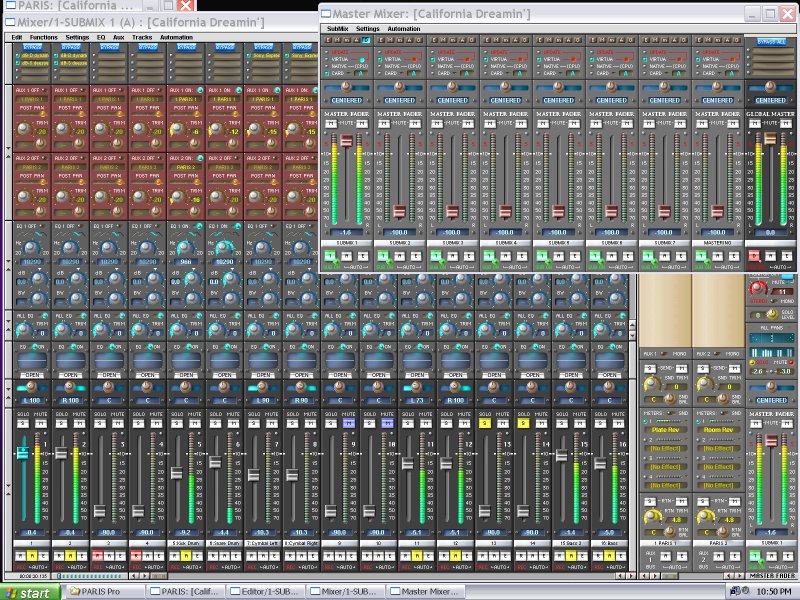Open the CARD A selector on SUBMIX 1

[361, 73]
